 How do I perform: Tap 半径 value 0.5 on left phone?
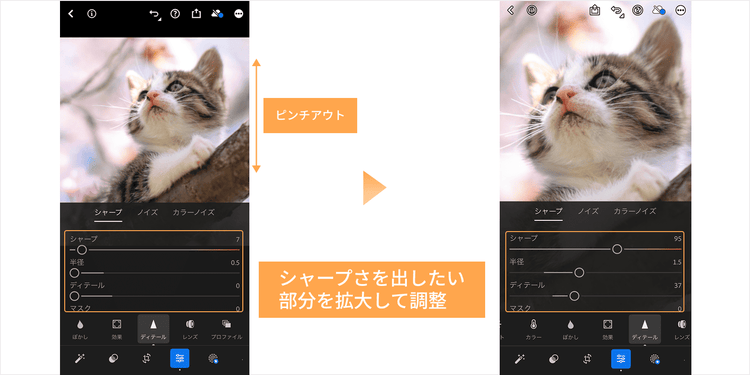tap(235, 263)
